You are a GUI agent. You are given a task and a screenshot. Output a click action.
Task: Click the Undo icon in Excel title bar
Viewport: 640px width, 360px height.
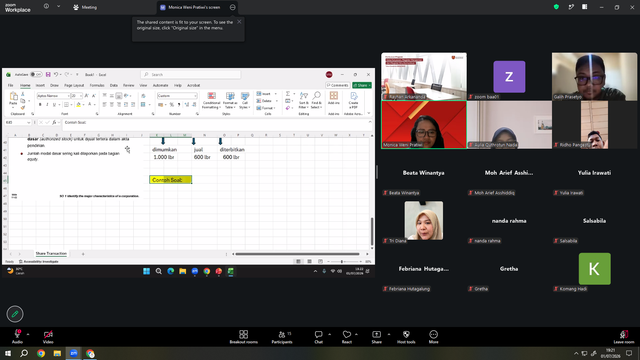[56, 75]
